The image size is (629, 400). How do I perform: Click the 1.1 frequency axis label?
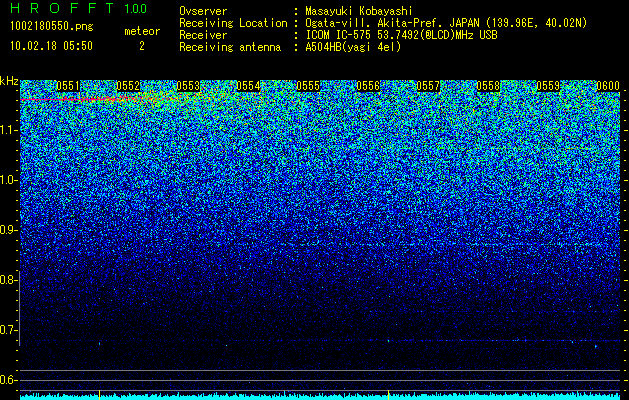pos(9,130)
